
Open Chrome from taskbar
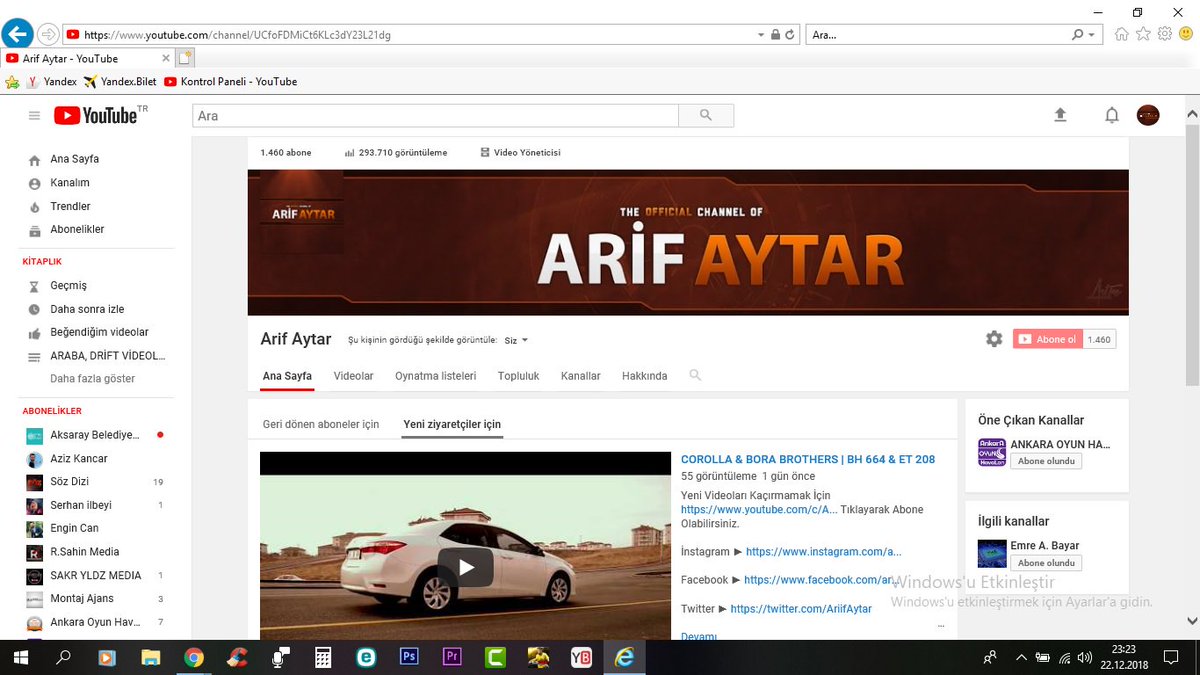click(x=194, y=657)
